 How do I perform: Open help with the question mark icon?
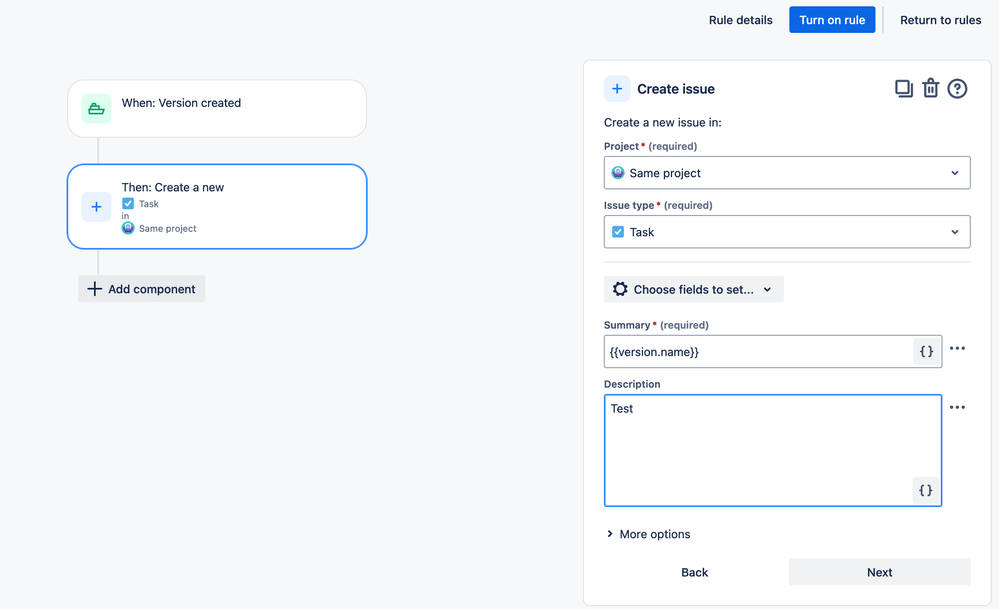pos(957,89)
